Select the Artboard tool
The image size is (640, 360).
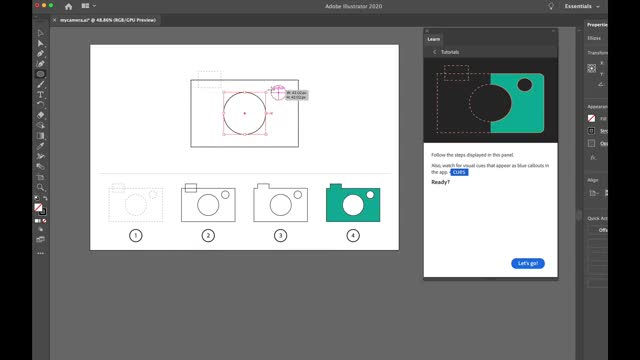40,177
